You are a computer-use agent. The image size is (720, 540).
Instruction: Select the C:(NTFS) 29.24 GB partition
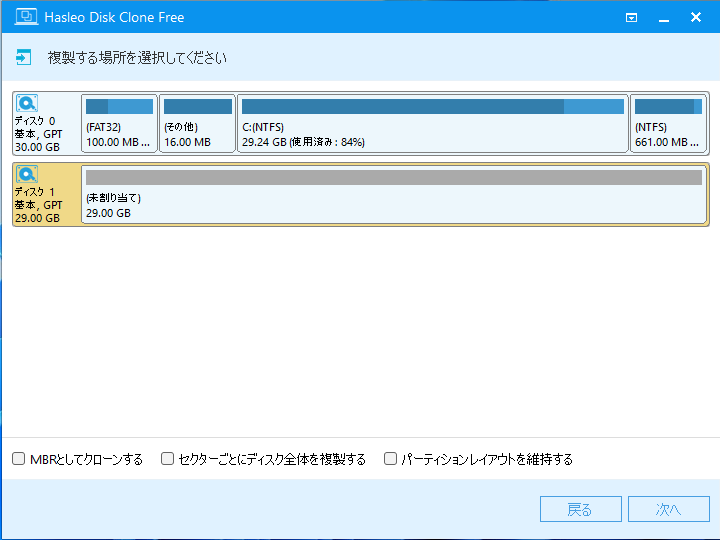pyautogui.click(x=433, y=123)
